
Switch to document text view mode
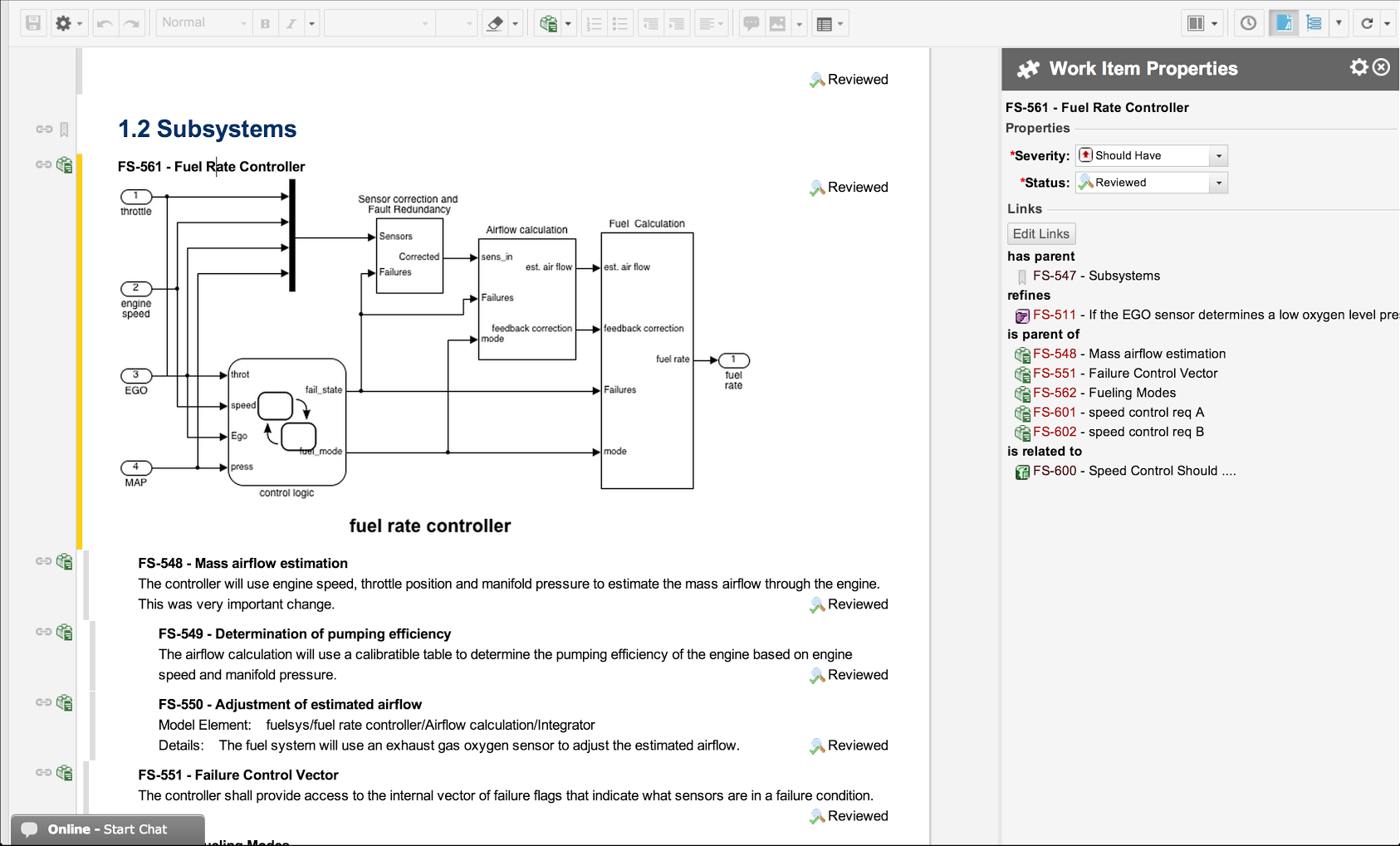(x=1283, y=23)
